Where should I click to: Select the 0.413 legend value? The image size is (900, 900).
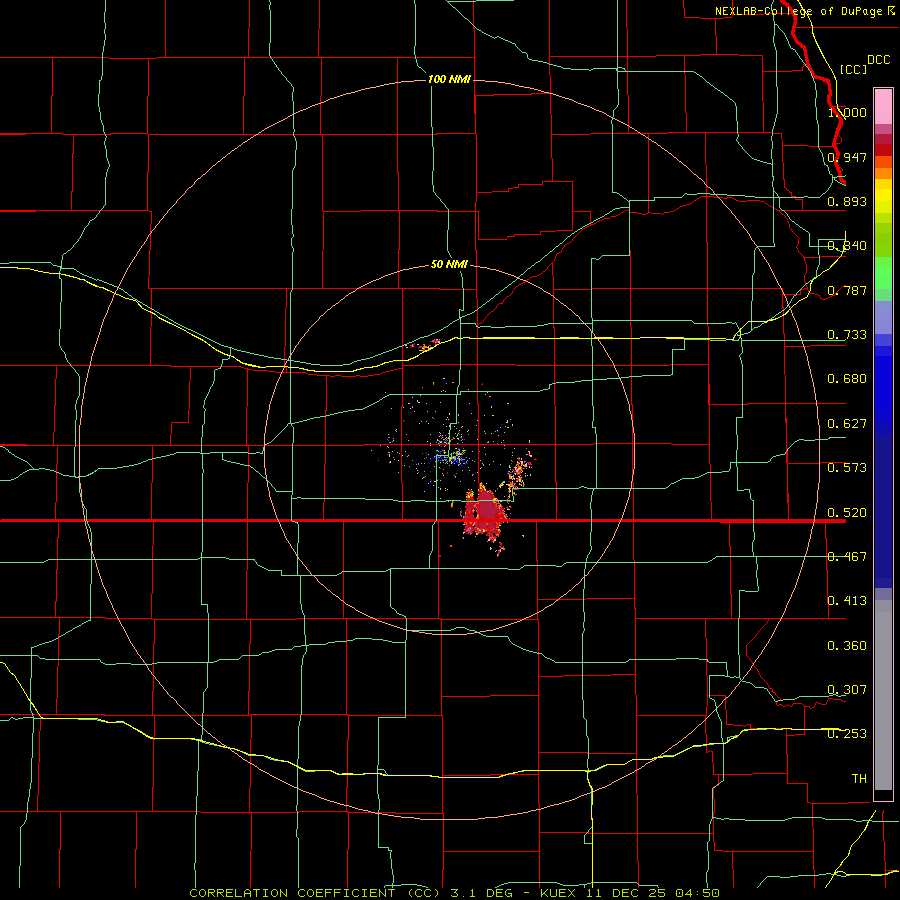point(847,601)
